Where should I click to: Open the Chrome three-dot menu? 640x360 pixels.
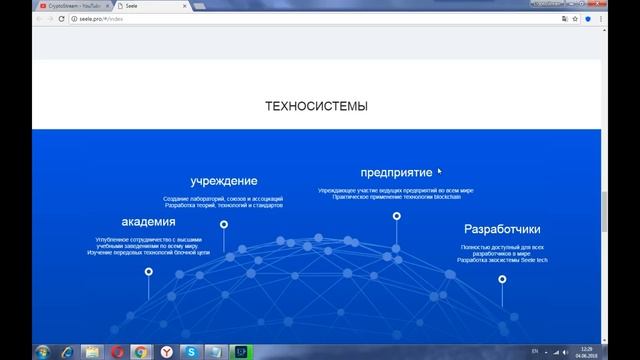tap(601, 19)
